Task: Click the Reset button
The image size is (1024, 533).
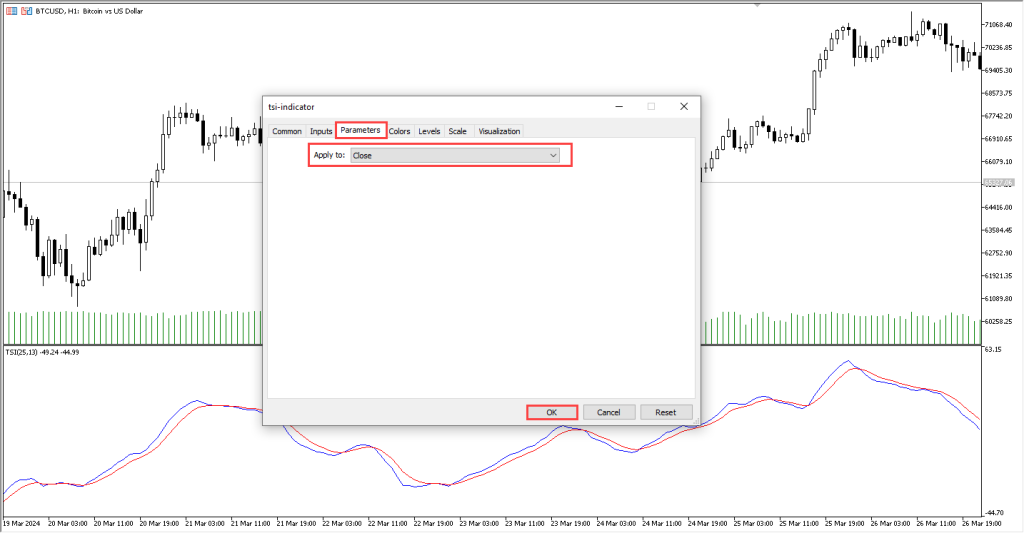Action: pyautogui.click(x=665, y=412)
